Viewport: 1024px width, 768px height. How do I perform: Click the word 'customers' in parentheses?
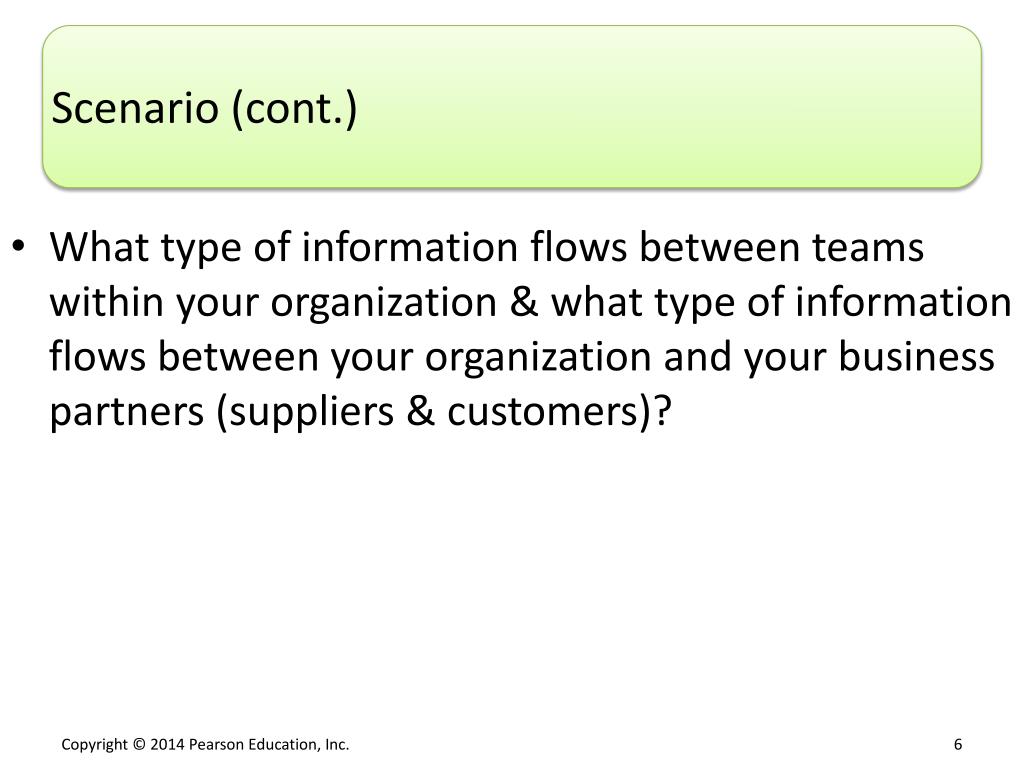point(547,413)
